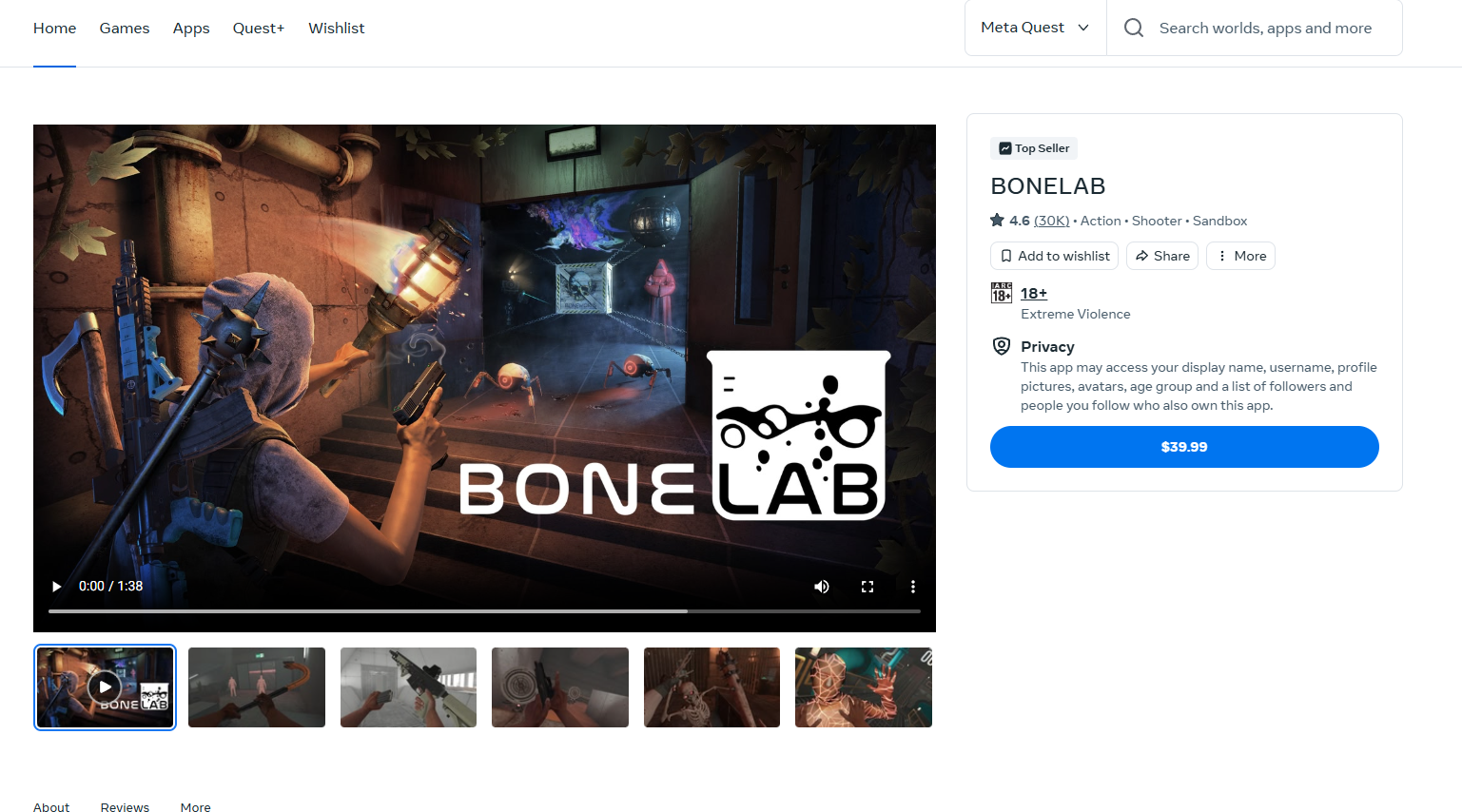The image size is (1462, 812).
Task: Jump to the About section
Action: pyautogui.click(x=51, y=807)
